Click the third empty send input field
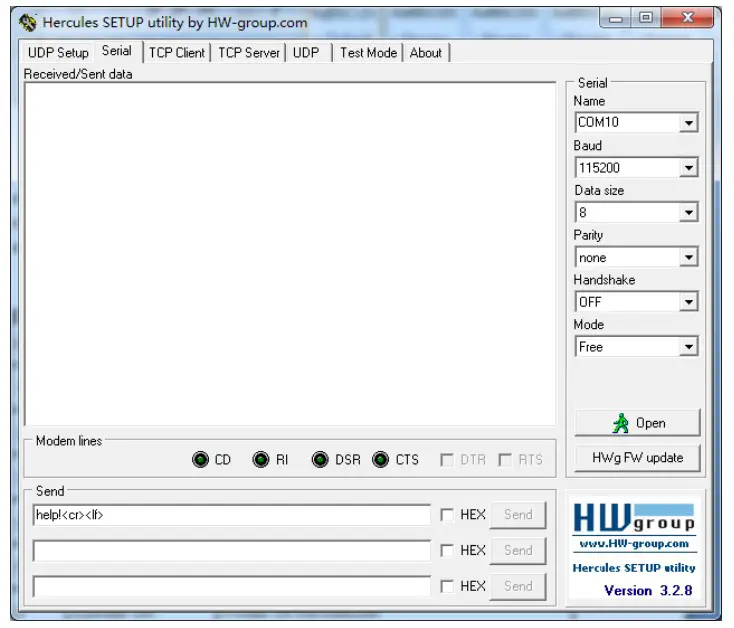This screenshot has height=628, width=734. point(232,586)
